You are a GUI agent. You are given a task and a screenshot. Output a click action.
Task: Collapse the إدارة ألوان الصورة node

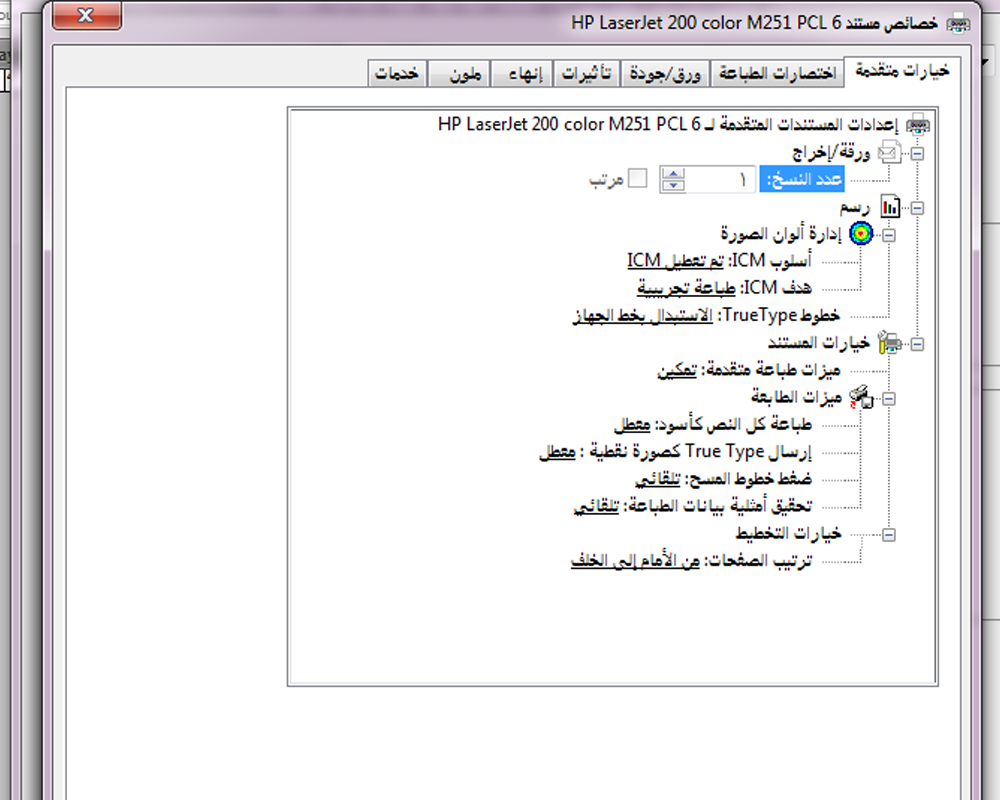(889, 235)
